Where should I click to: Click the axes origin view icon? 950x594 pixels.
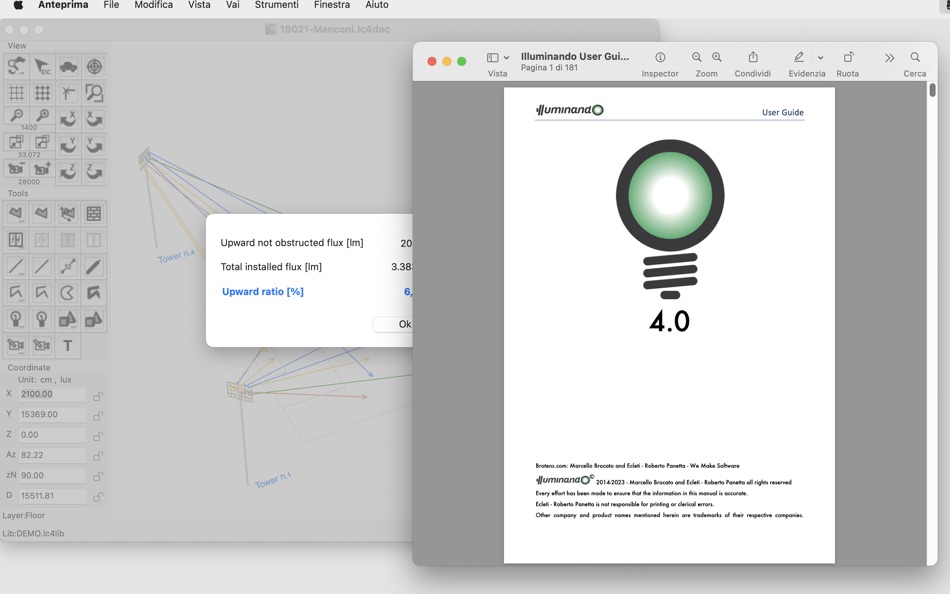coord(68,92)
